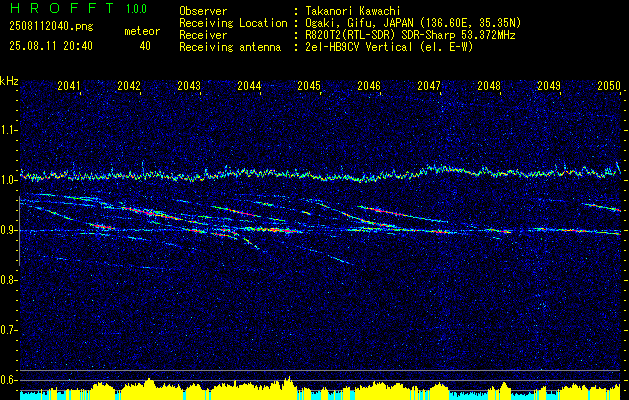Click the 1.1 frequency axis label

pos(8,130)
